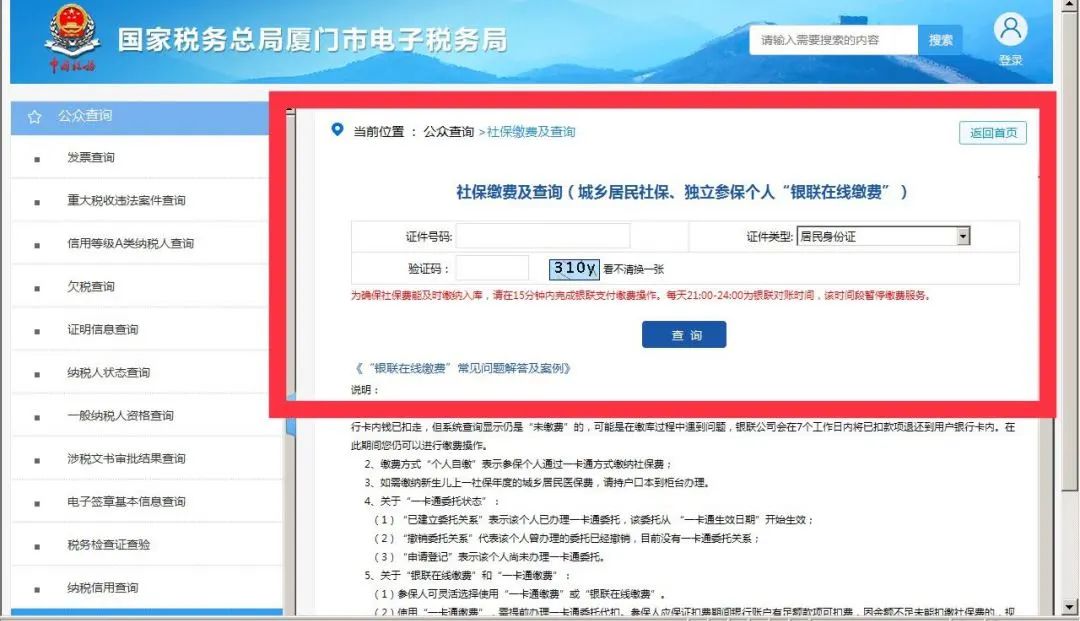Open 证明信息查询 in the sidebar

pyautogui.click(x=103, y=329)
